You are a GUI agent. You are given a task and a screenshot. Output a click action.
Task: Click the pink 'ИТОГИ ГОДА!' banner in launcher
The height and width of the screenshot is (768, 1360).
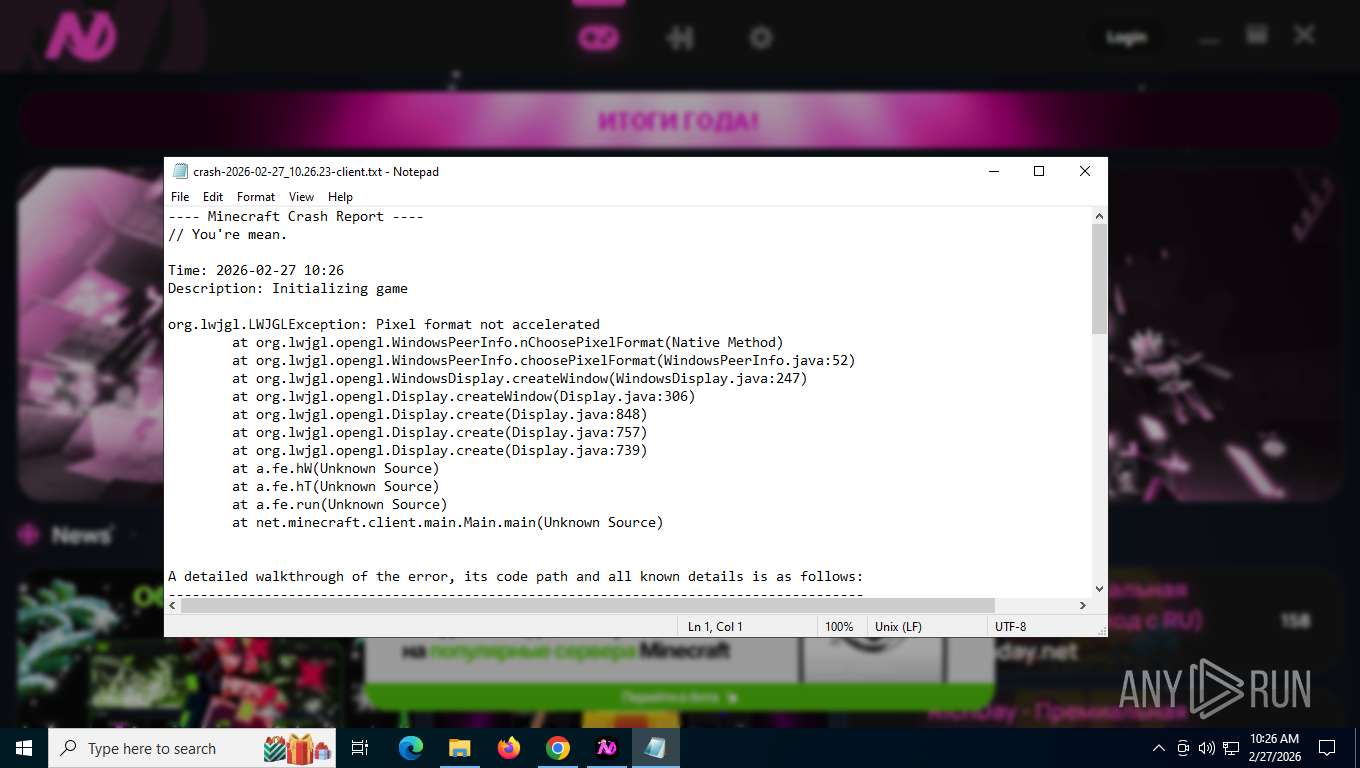tap(680, 121)
